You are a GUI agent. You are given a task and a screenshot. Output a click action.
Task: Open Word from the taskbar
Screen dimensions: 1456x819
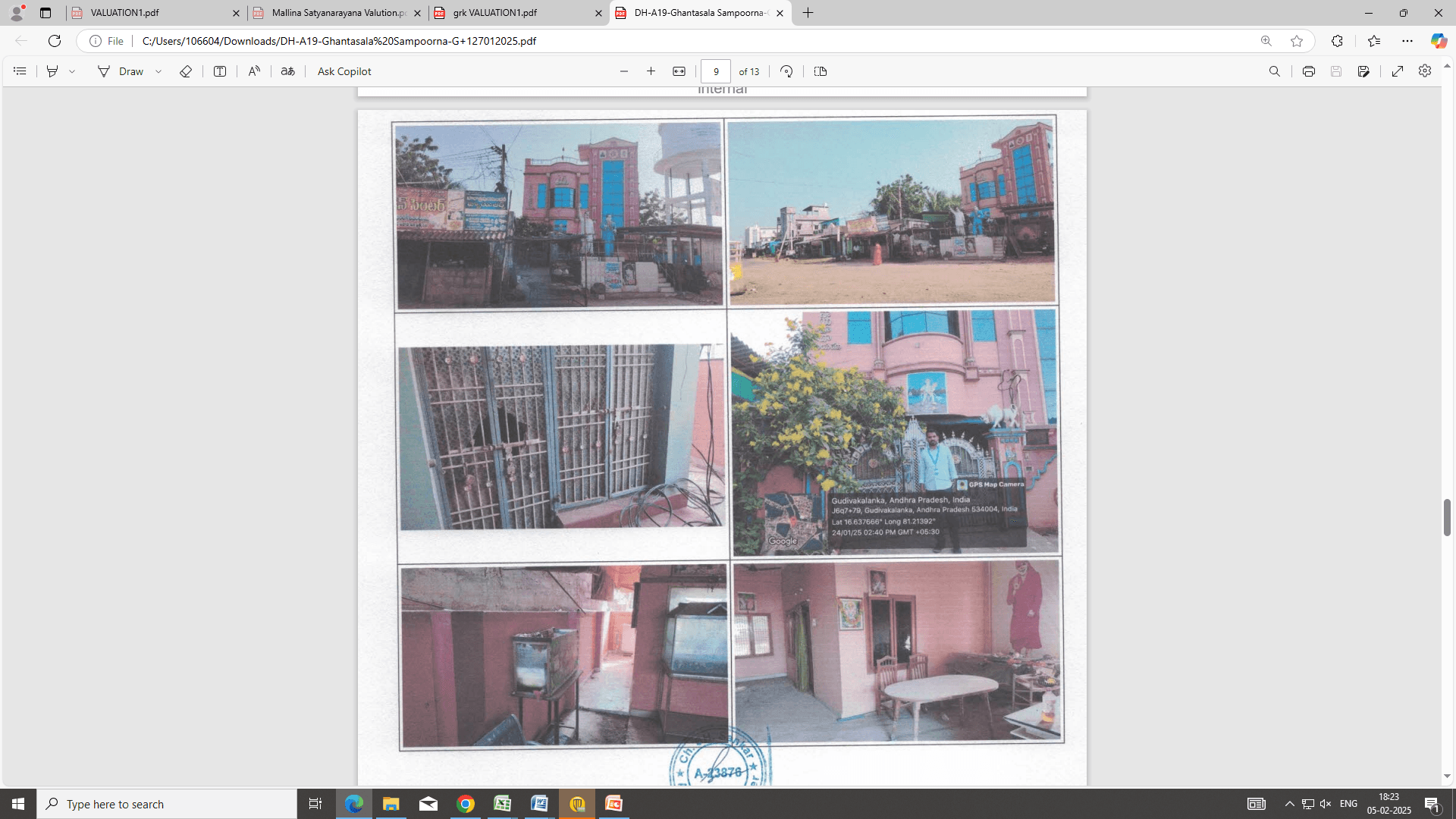click(540, 804)
